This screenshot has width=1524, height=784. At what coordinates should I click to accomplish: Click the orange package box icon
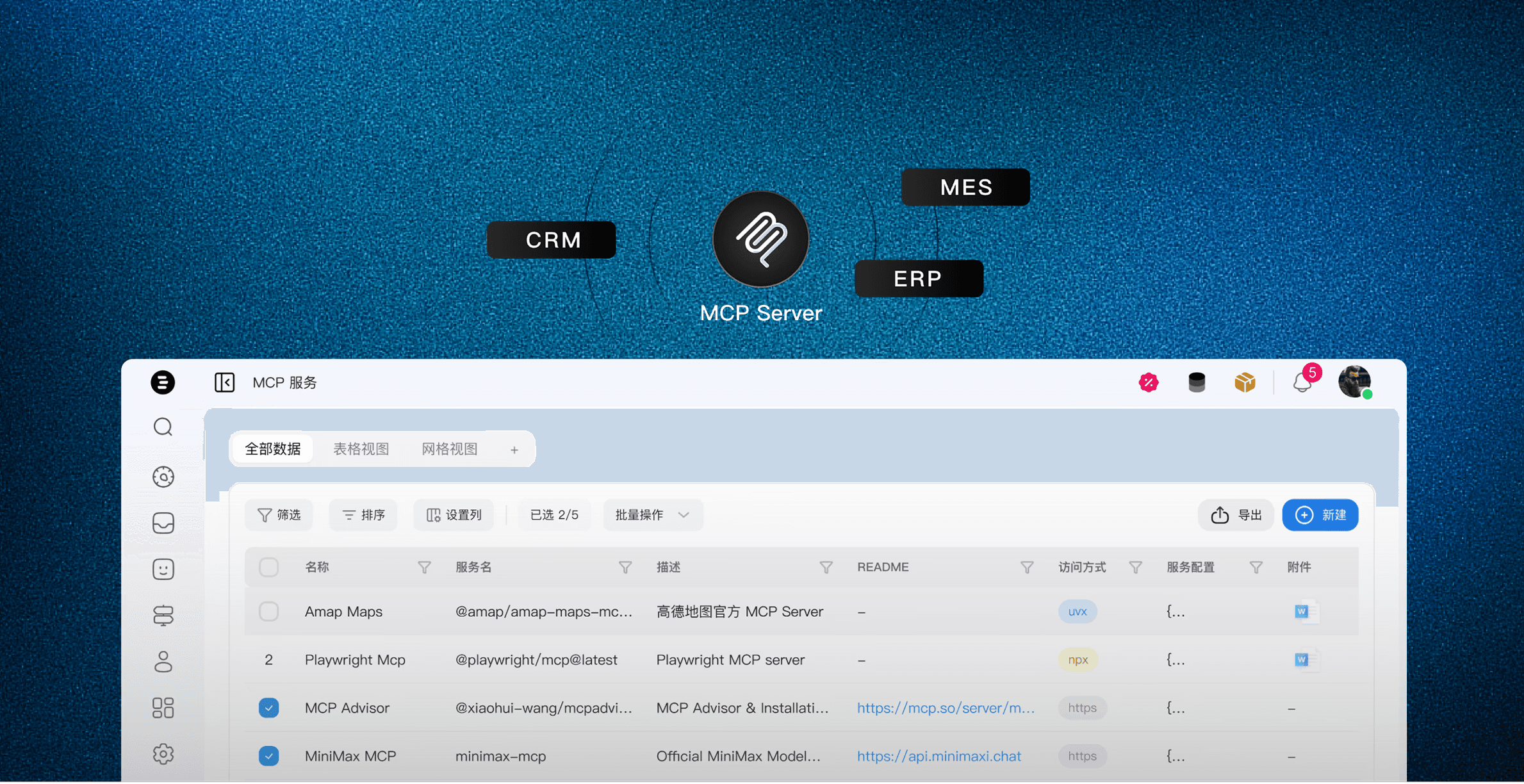(1244, 382)
